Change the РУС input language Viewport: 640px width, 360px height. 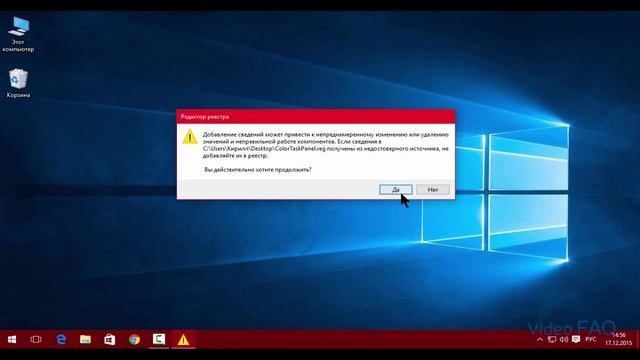tap(591, 340)
